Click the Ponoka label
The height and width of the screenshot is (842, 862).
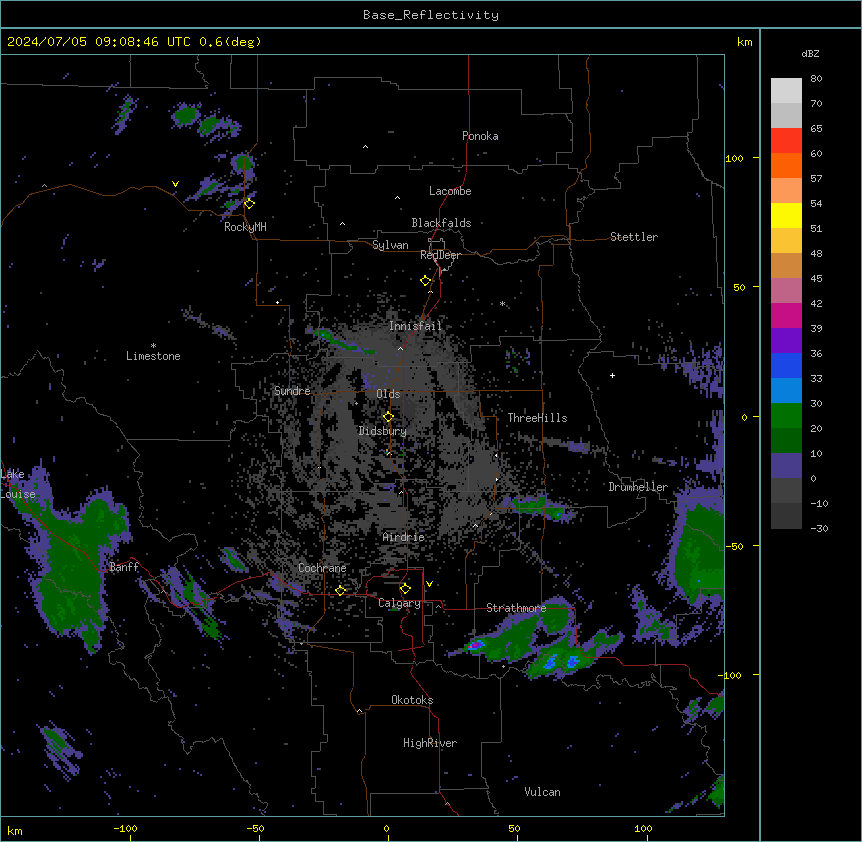(x=480, y=136)
